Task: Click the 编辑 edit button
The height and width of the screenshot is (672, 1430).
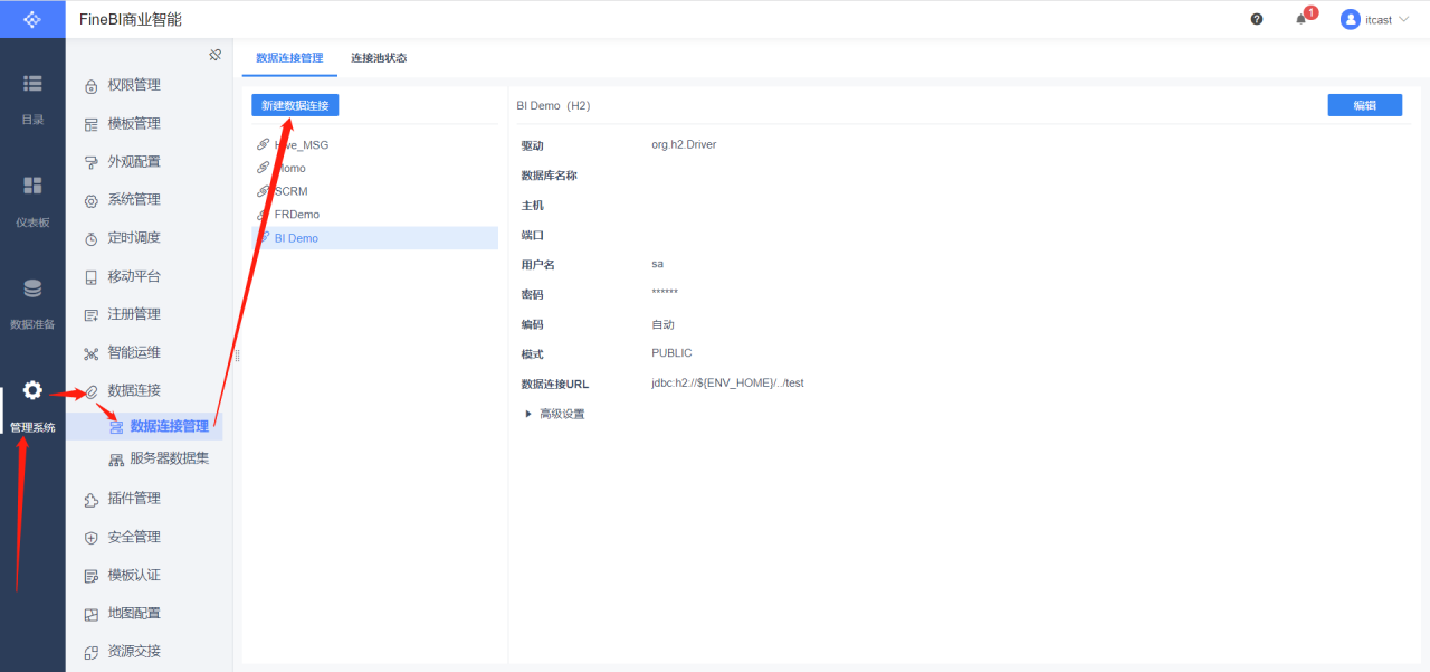Action: click(1364, 105)
